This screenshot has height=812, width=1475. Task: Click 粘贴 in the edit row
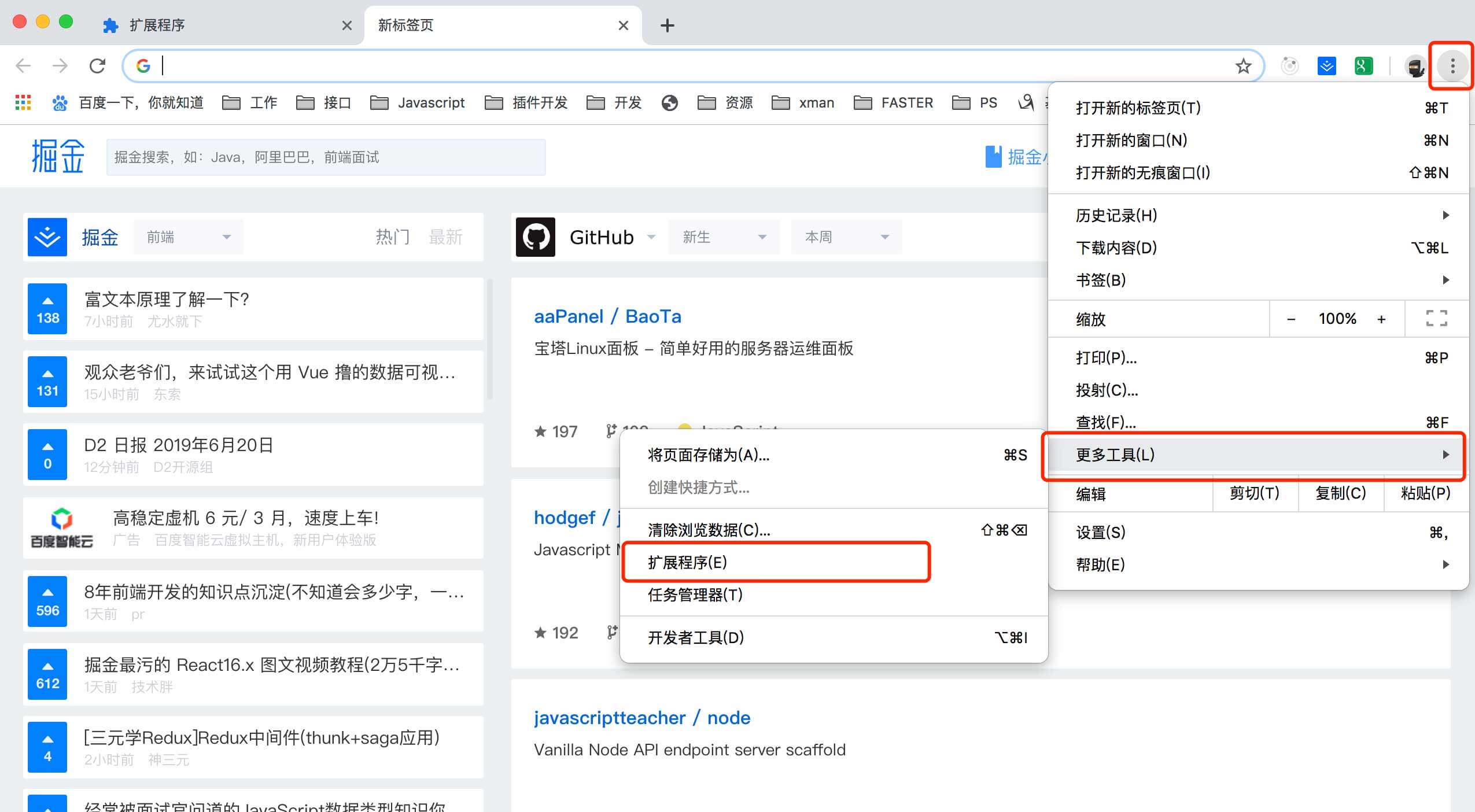(1425, 493)
